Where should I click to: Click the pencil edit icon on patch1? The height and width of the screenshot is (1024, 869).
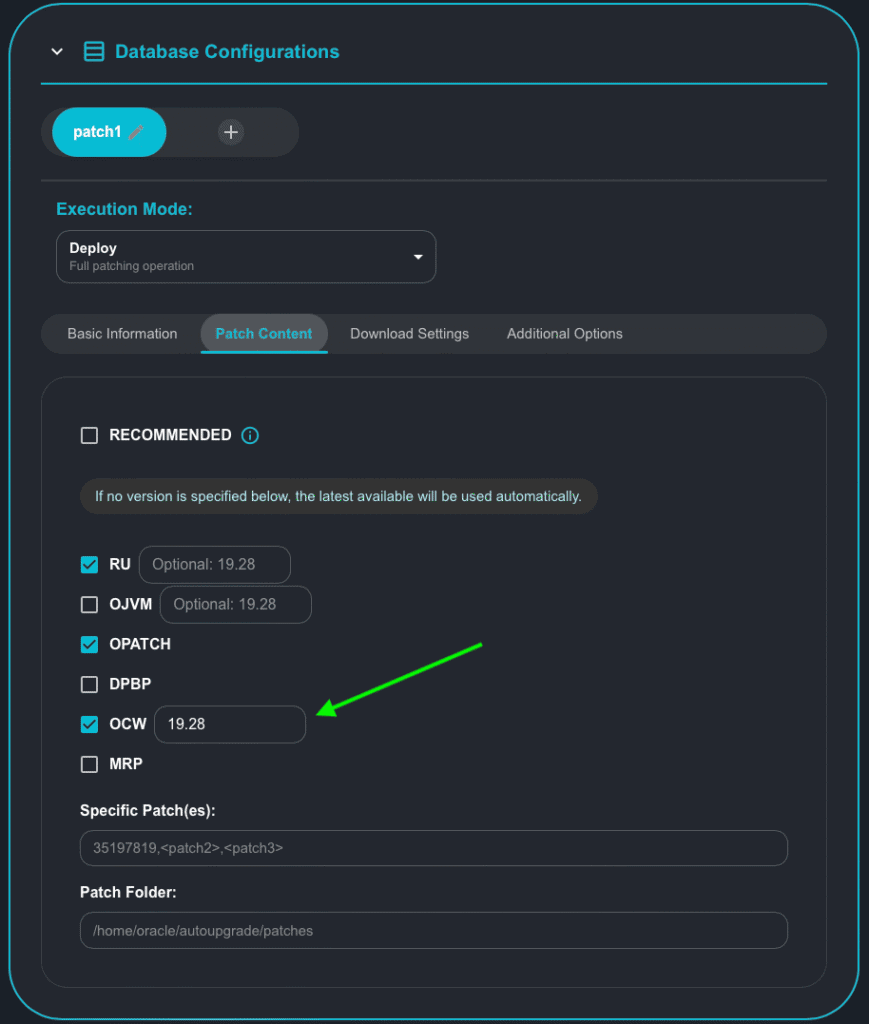click(x=137, y=132)
